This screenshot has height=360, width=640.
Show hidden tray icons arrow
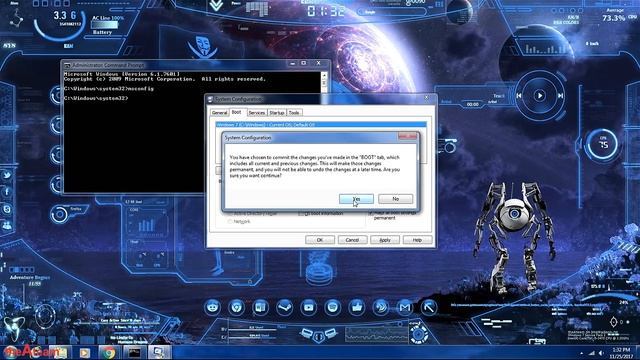coord(582,353)
